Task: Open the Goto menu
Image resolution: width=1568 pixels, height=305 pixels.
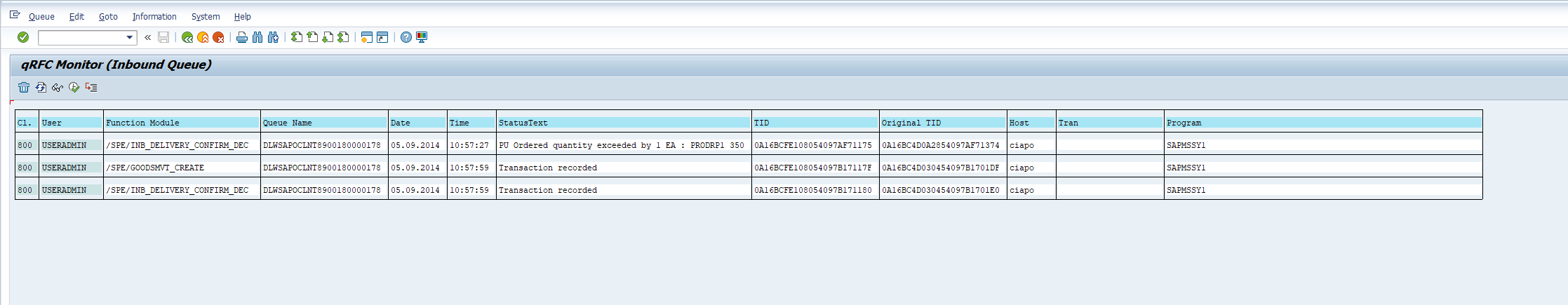Action: (108, 16)
